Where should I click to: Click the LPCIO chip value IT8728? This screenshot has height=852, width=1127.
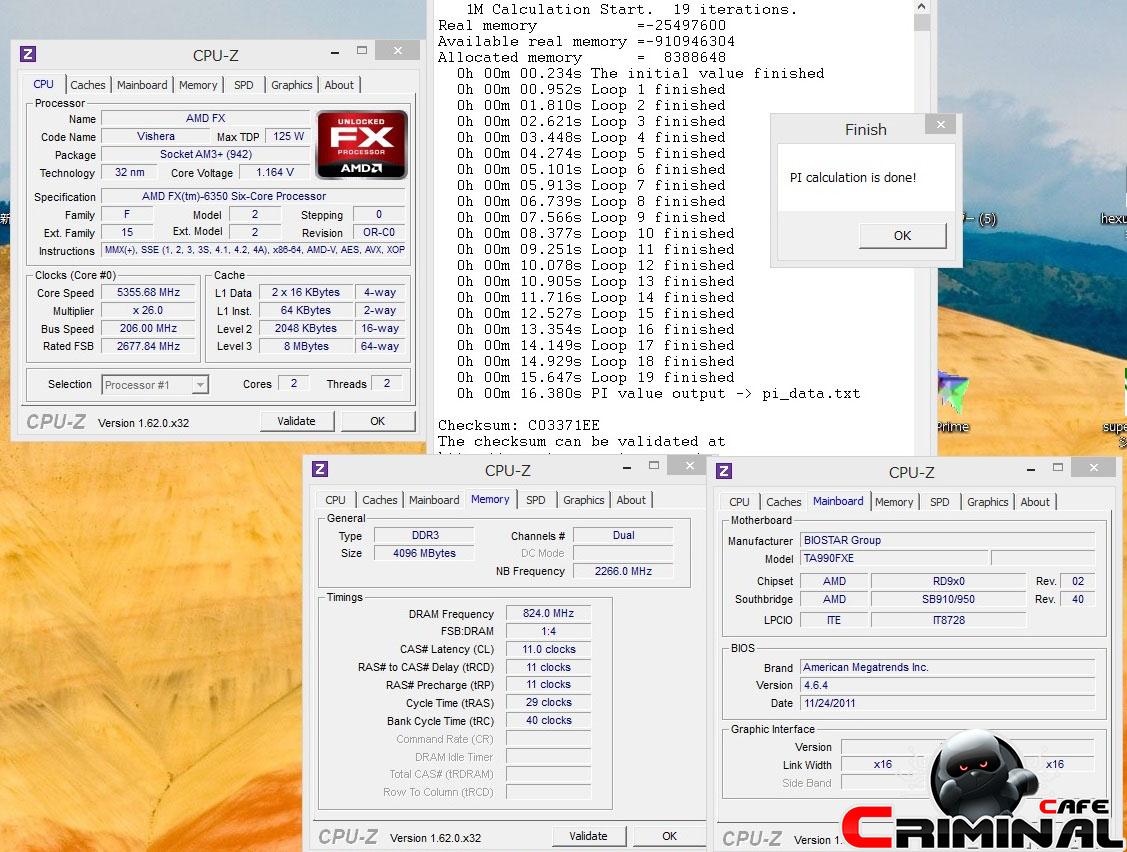[948, 620]
